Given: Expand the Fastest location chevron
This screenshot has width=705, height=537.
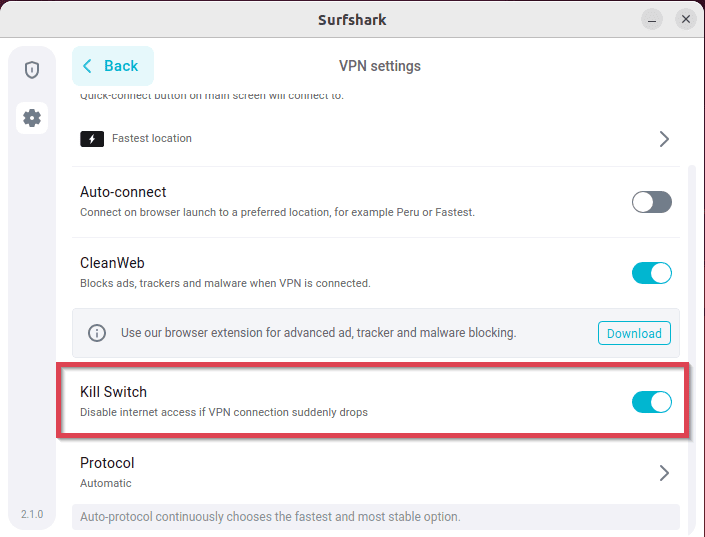Looking at the screenshot, I should point(664,139).
